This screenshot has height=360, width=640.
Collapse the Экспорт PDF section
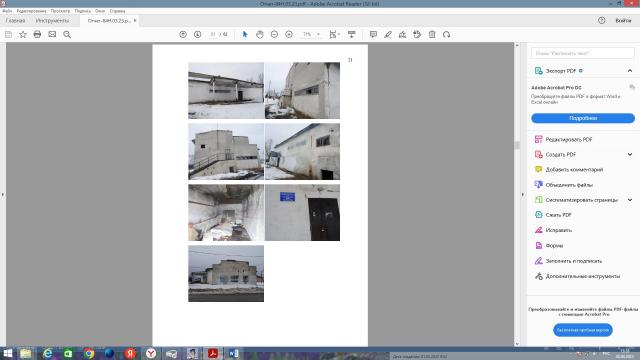tap(630, 71)
